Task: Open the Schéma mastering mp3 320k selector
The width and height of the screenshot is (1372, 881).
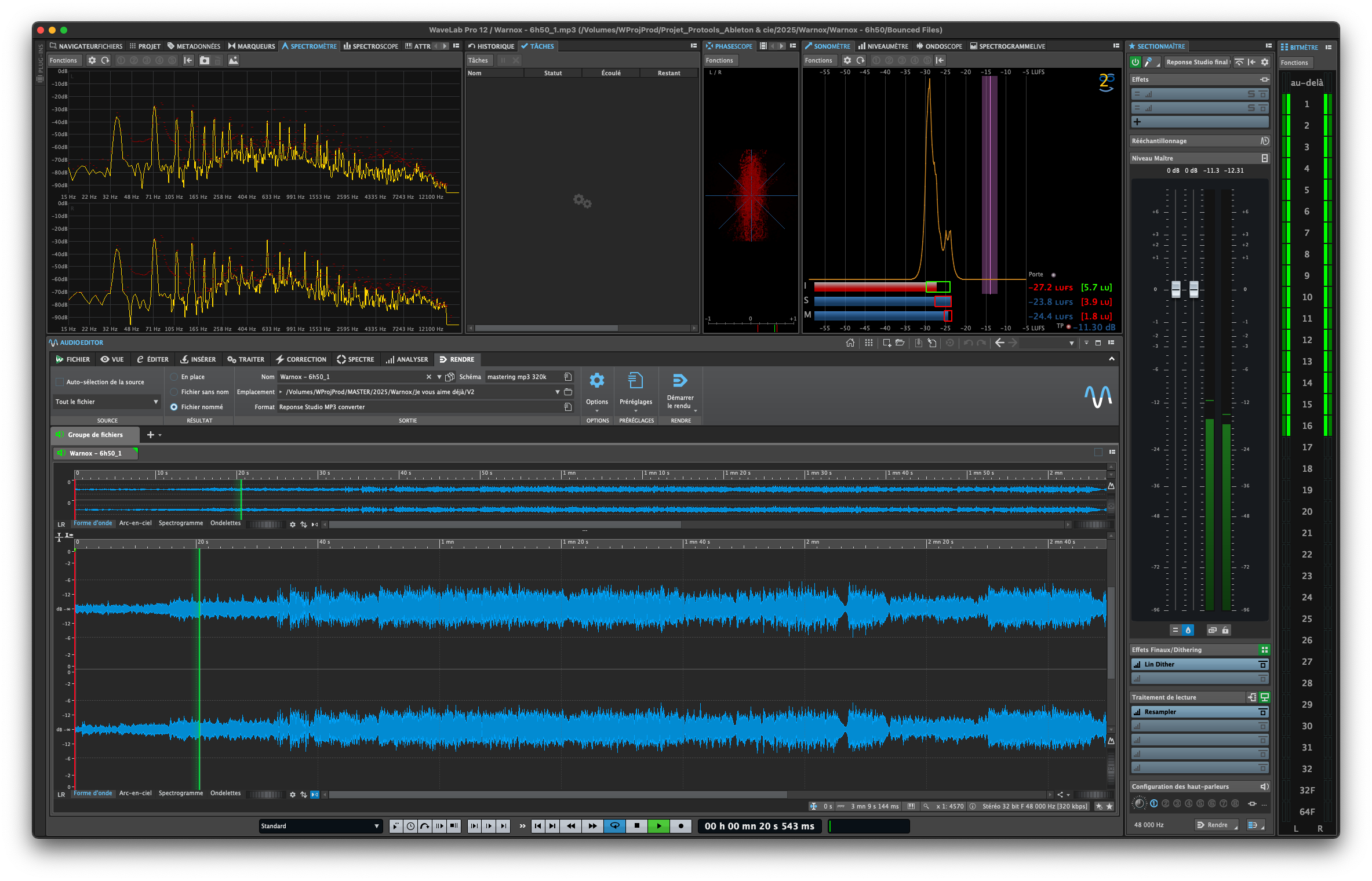Action: (x=518, y=376)
